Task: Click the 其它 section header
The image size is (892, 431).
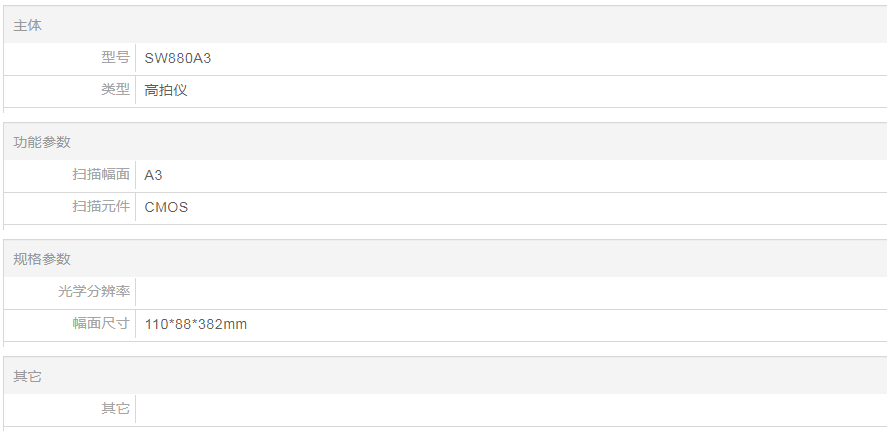Action: [x=28, y=376]
